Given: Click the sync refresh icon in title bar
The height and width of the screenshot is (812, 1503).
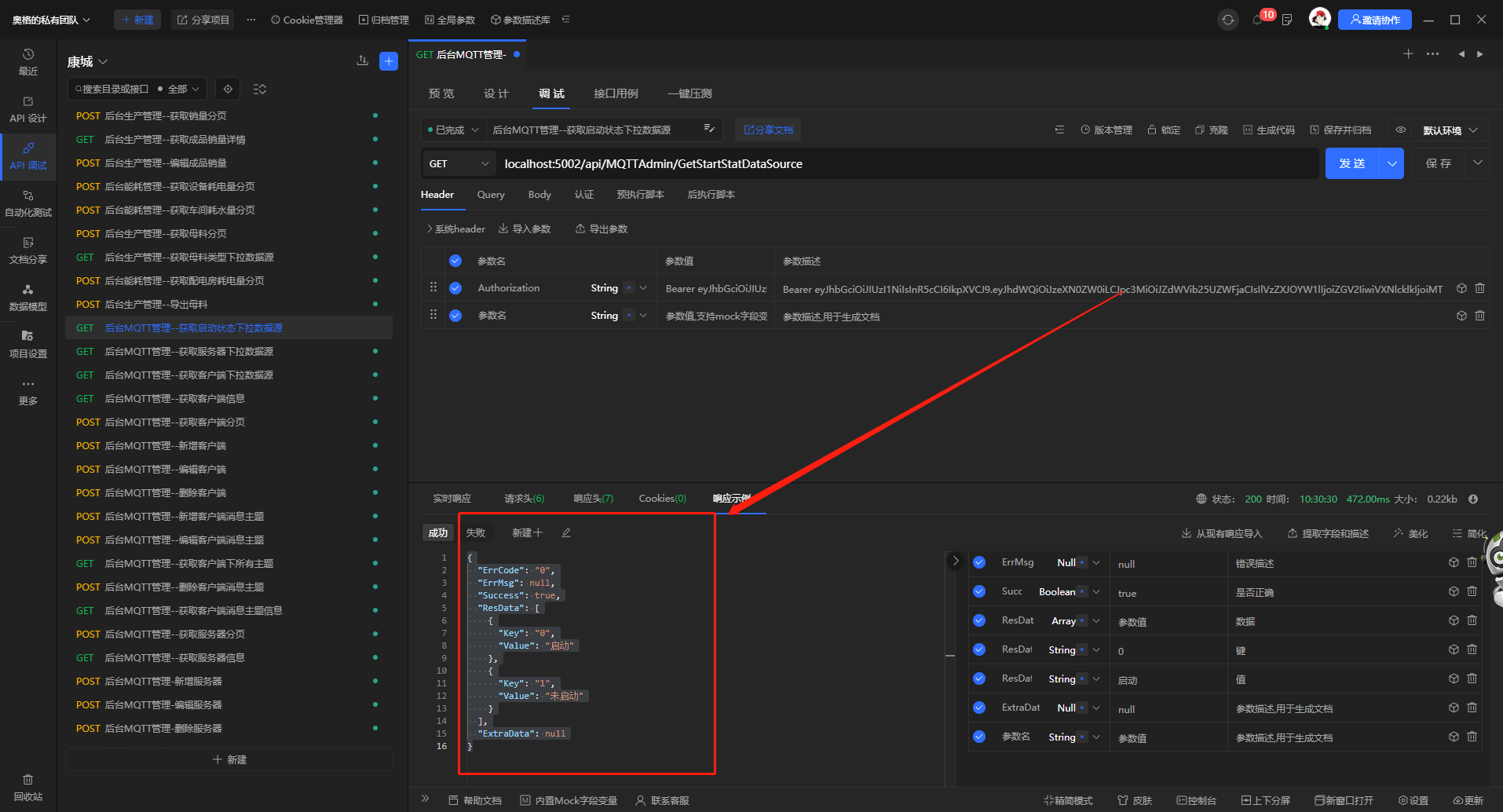Looking at the screenshot, I should [1228, 20].
